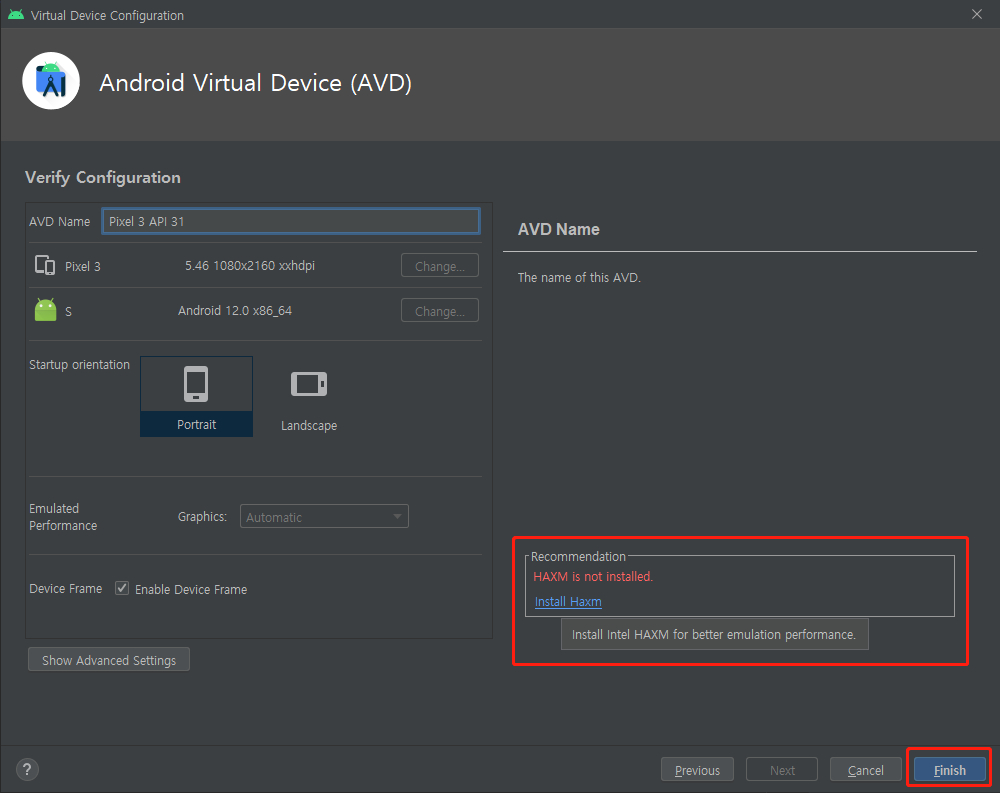Show Advanced Settings
The width and height of the screenshot is (1000, 793).
(x=109, y=660)
